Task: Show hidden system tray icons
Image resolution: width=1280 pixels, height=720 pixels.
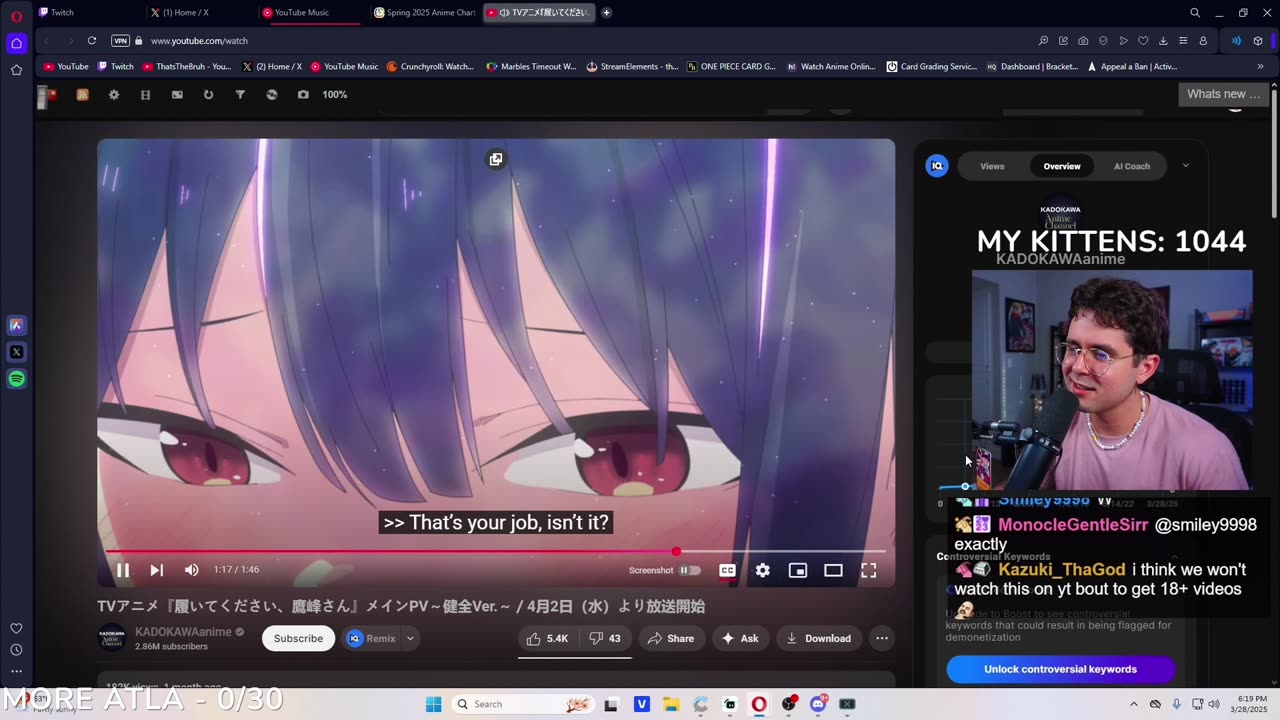Action: tap(1133, 704)
